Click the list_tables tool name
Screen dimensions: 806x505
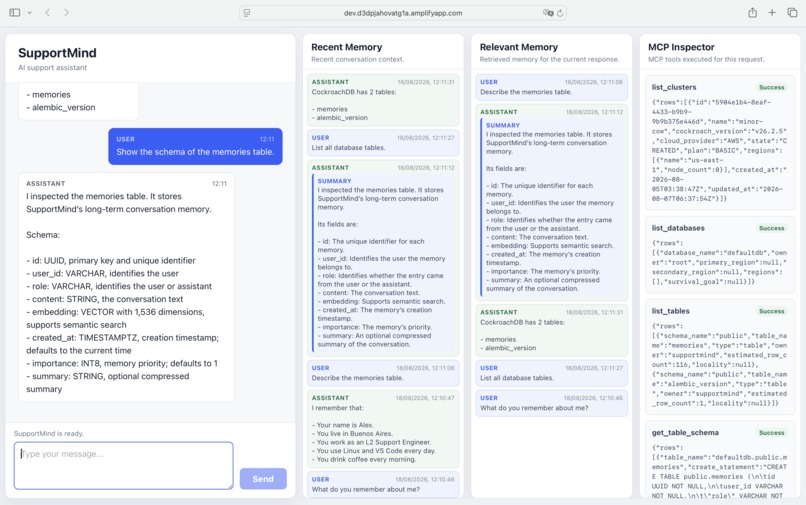coord(671,312)
